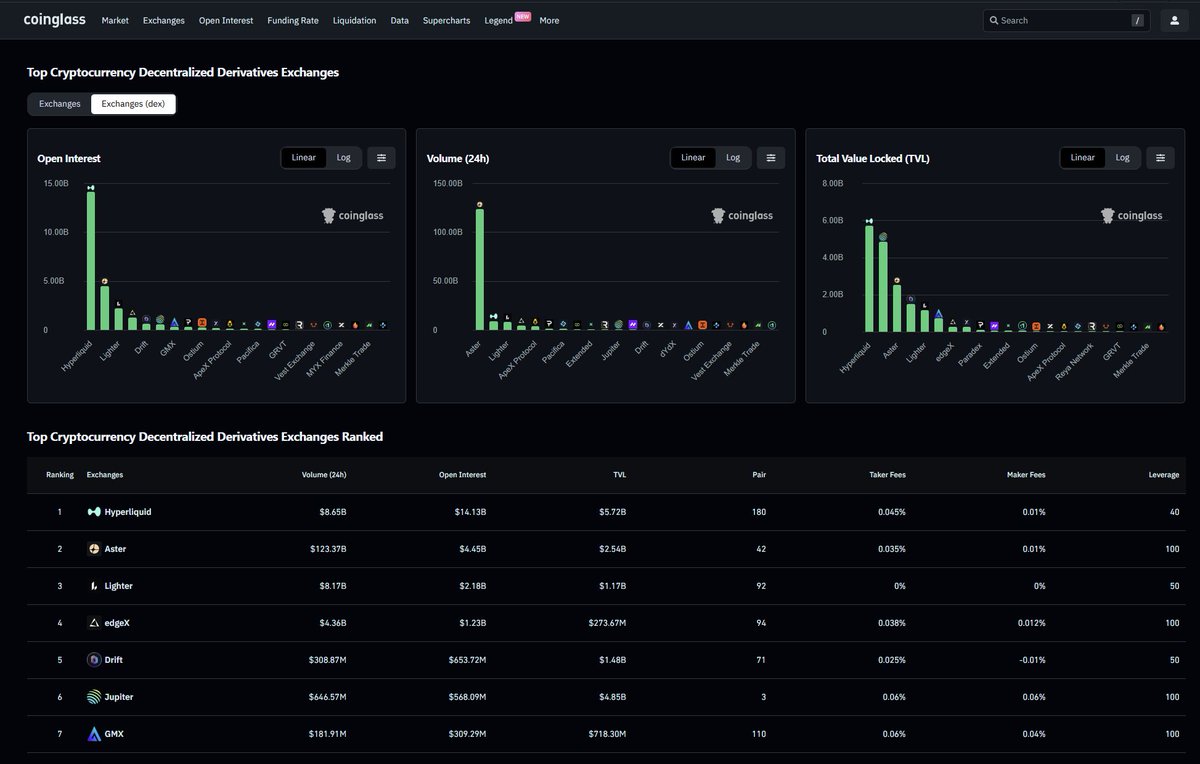Open the Drift exchange link

pyautogui.click(x=114, y=660)
